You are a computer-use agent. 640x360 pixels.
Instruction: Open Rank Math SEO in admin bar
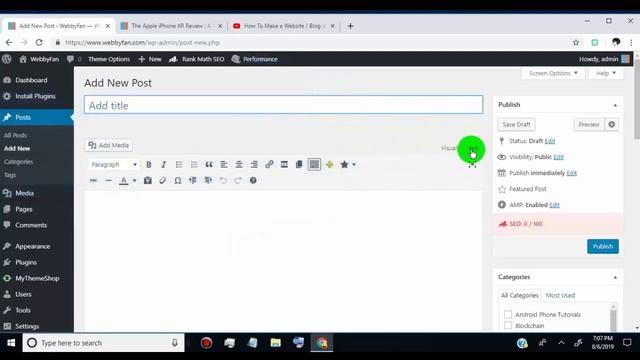tap(197, 59)
